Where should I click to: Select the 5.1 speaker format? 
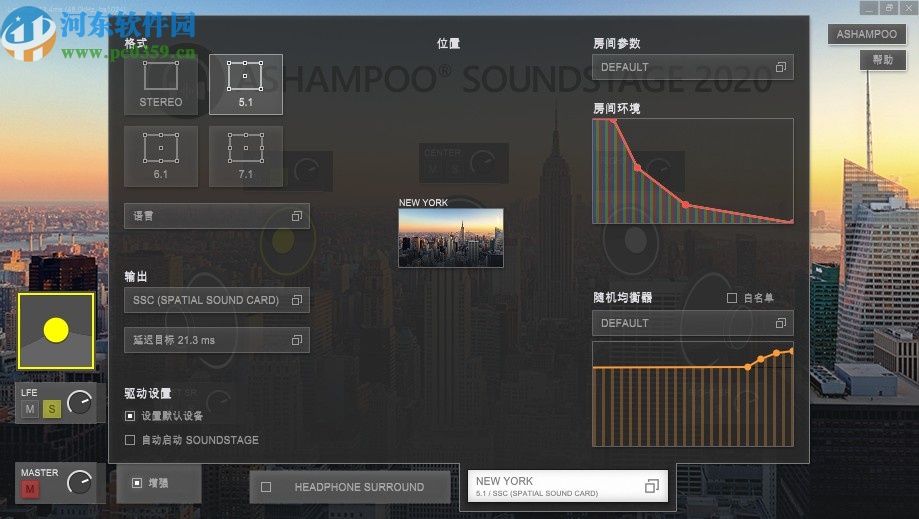[x=246, y=84]
